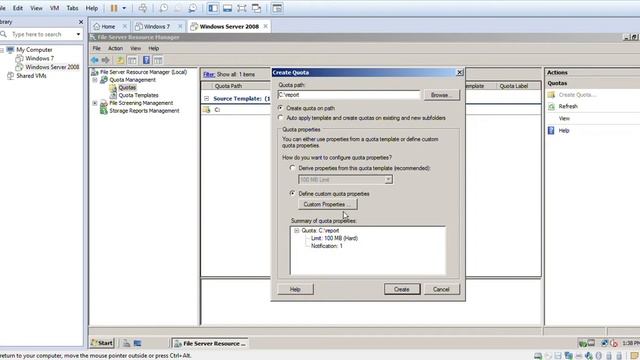This screenshot has width=640, height=360.
Task: Select Define custom quota properties option
Action: 292,193
